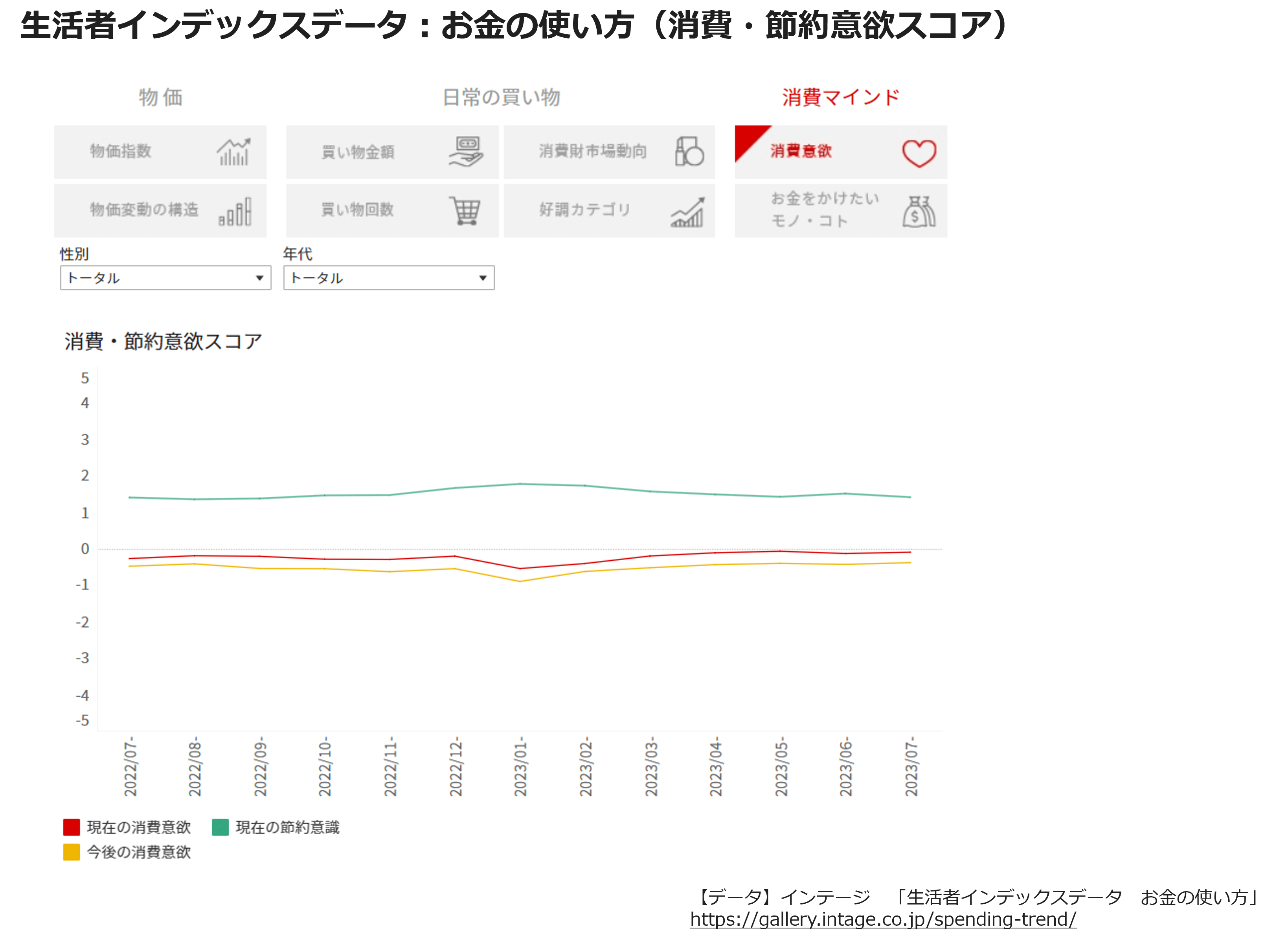1288x943 pixels.
Task: Click the 2023/04 axis label
Action: coord(715,767)
